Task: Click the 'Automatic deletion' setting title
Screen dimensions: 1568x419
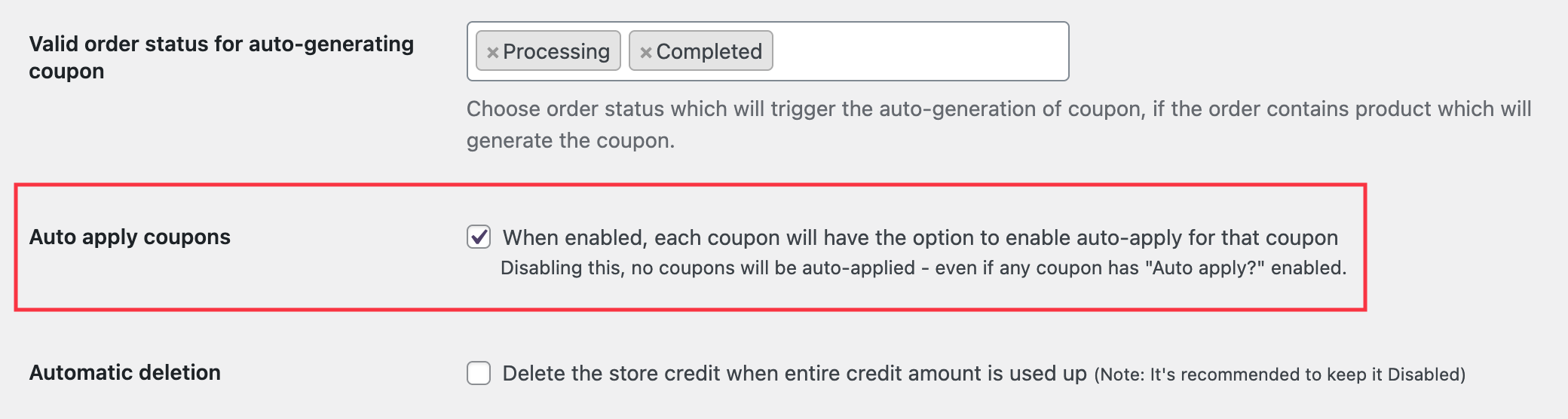Action: click(125, 372)
